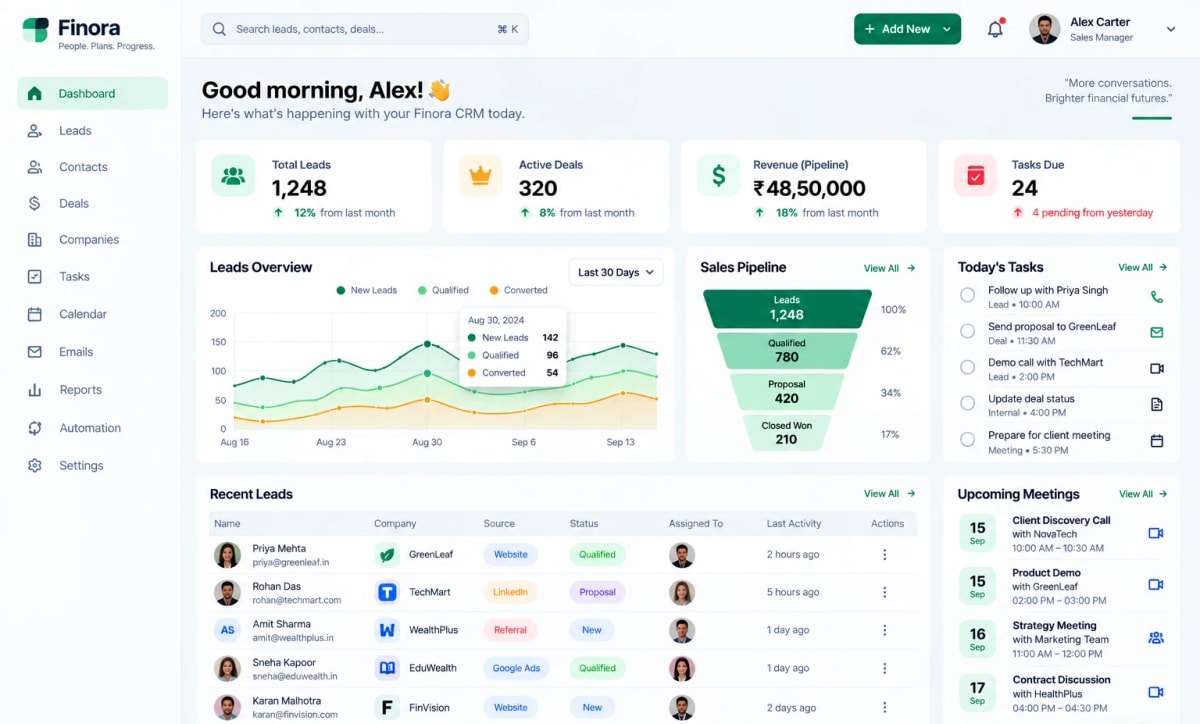
Task: Click the Add New button
Action: [907, 29]
